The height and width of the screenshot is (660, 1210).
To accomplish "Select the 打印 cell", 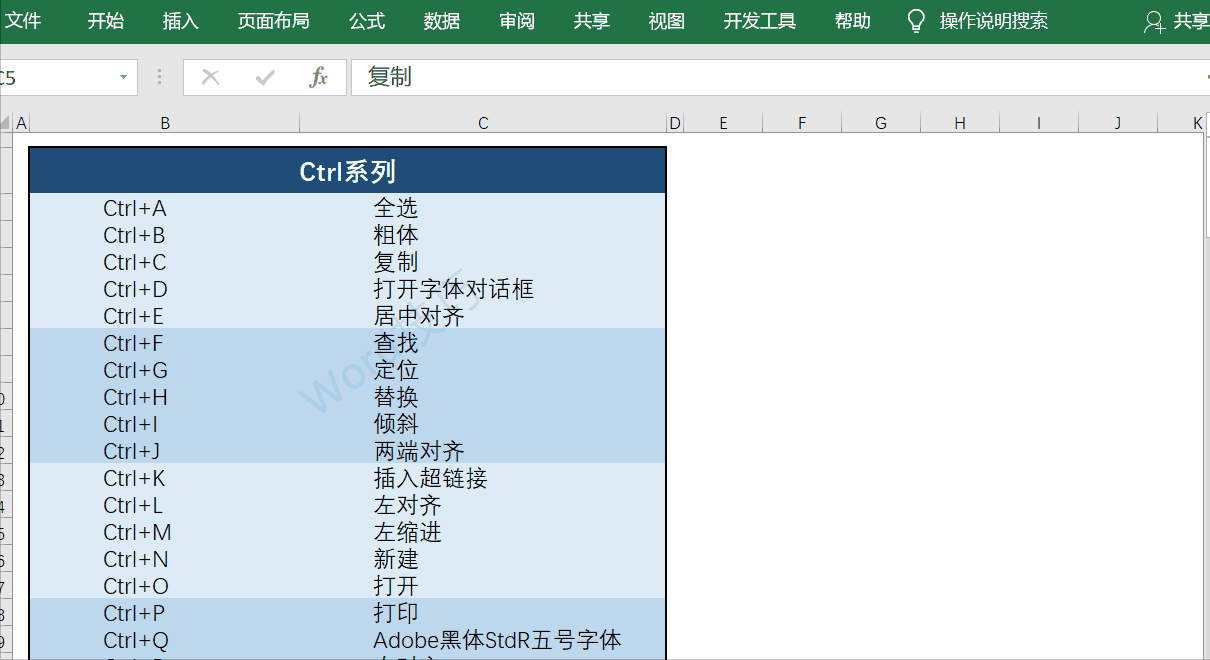I will pyautogui.click(x=483, y=613).
